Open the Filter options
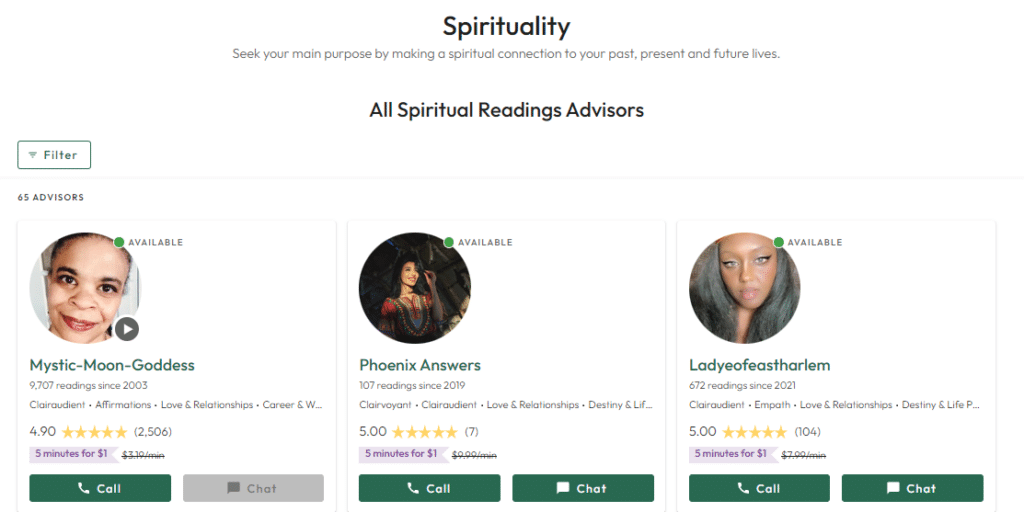 tap(54, 155)
